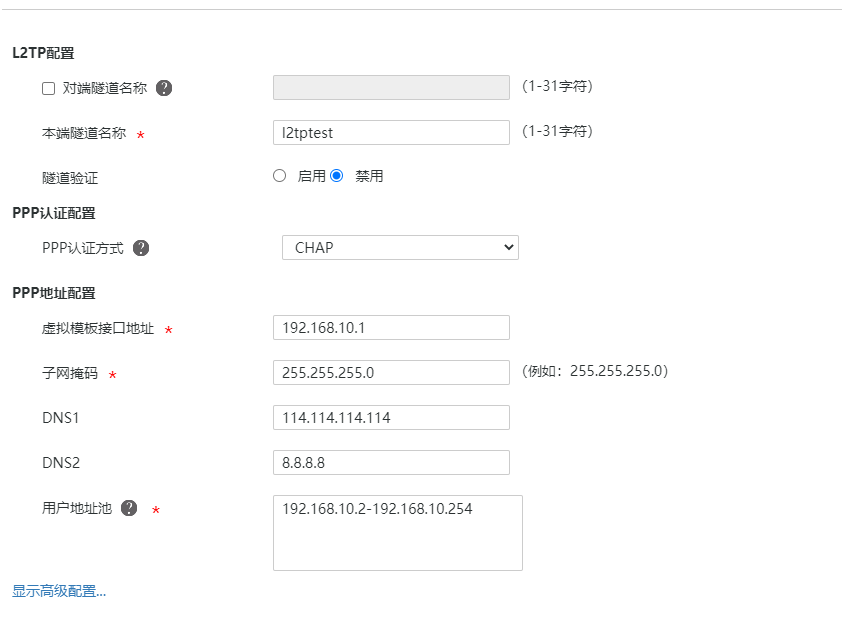Select 启用 for 隧道验证
The width and height of the screenshot is (842, 627).
pos(280,176)
